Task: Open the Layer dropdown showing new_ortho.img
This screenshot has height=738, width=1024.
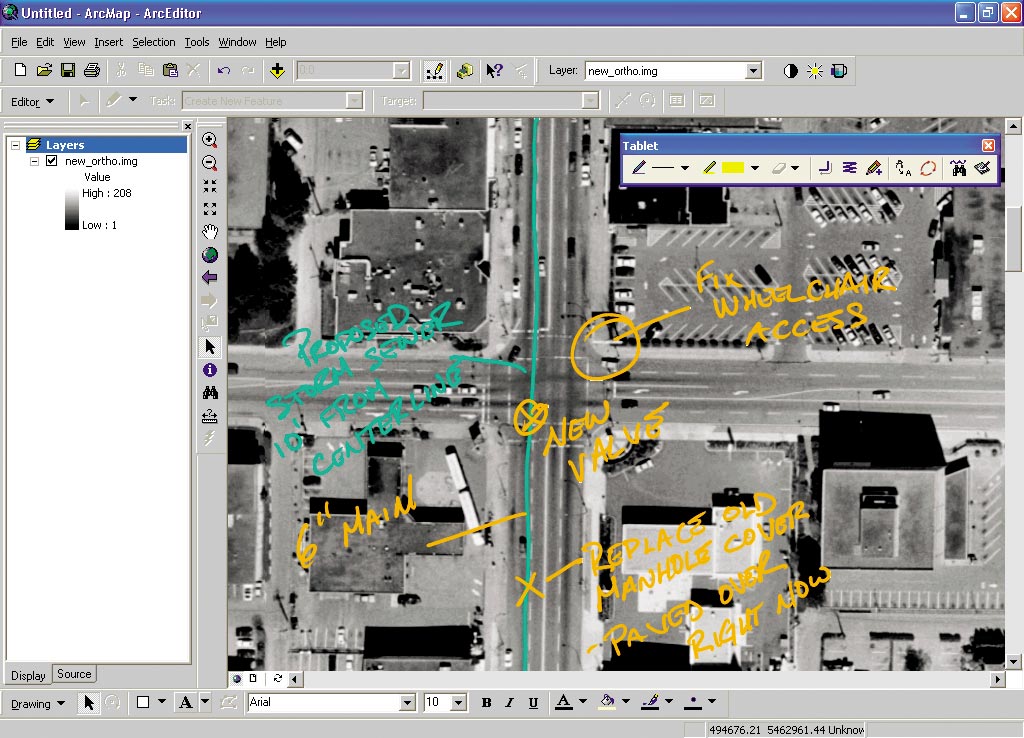Action: pos(753,71)
